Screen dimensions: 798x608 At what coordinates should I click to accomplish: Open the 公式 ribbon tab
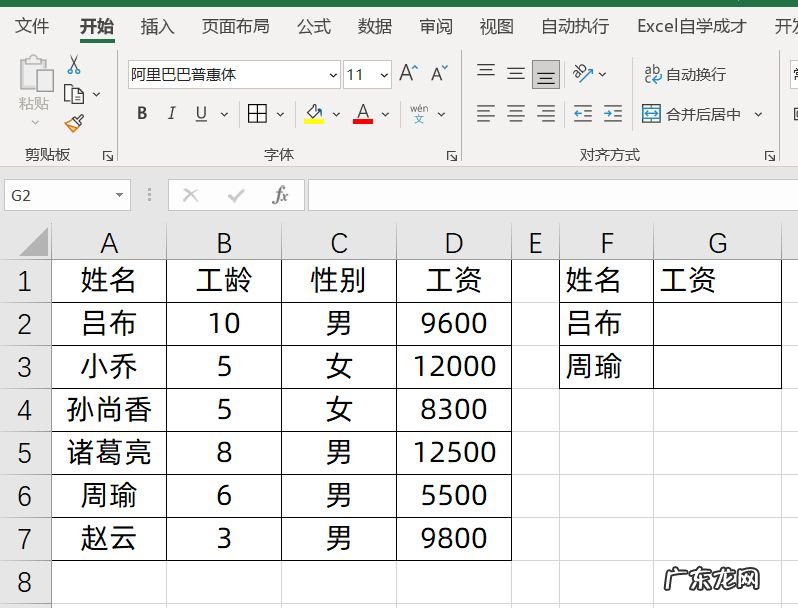(314, 26)
